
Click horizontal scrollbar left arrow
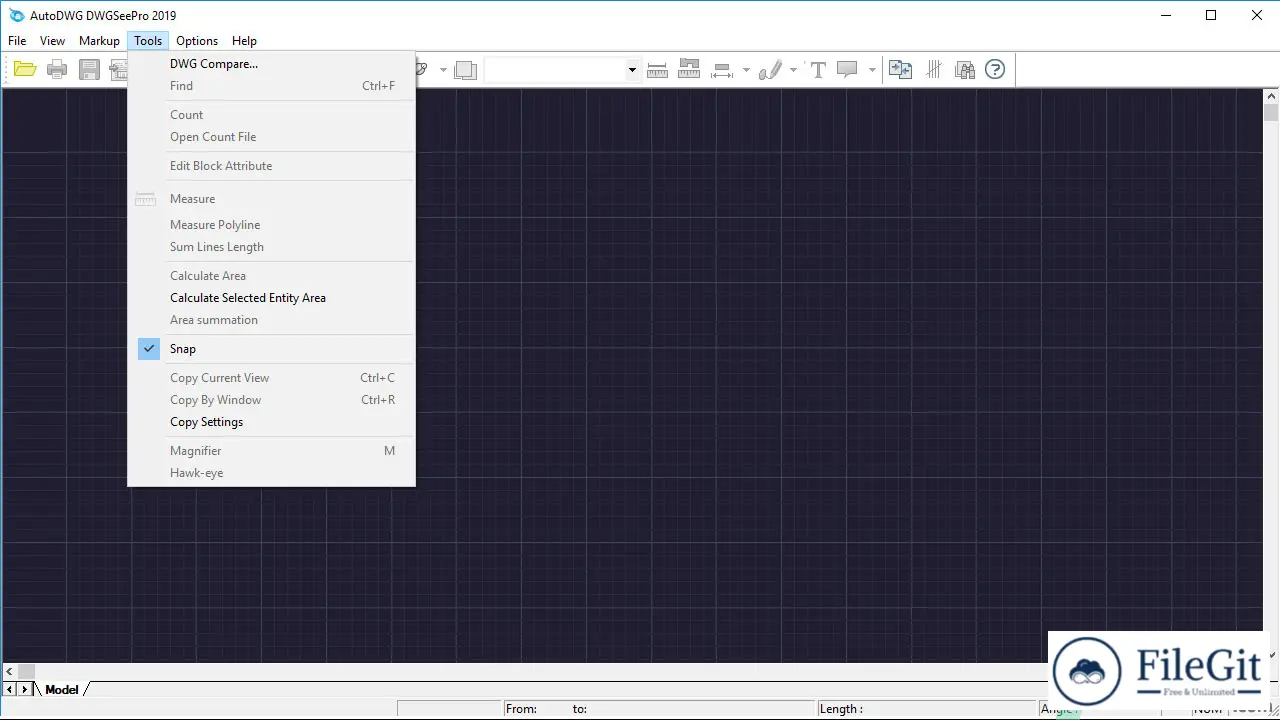point(10,672)
